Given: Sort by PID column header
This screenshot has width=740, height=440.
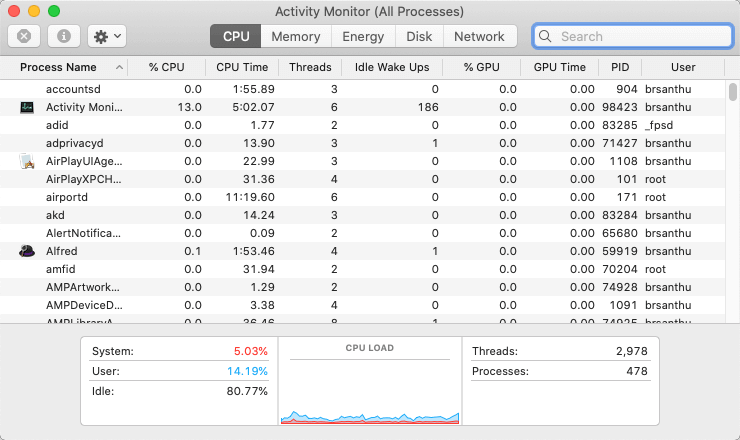Looking at the screenshot, I should pos(620,68).
